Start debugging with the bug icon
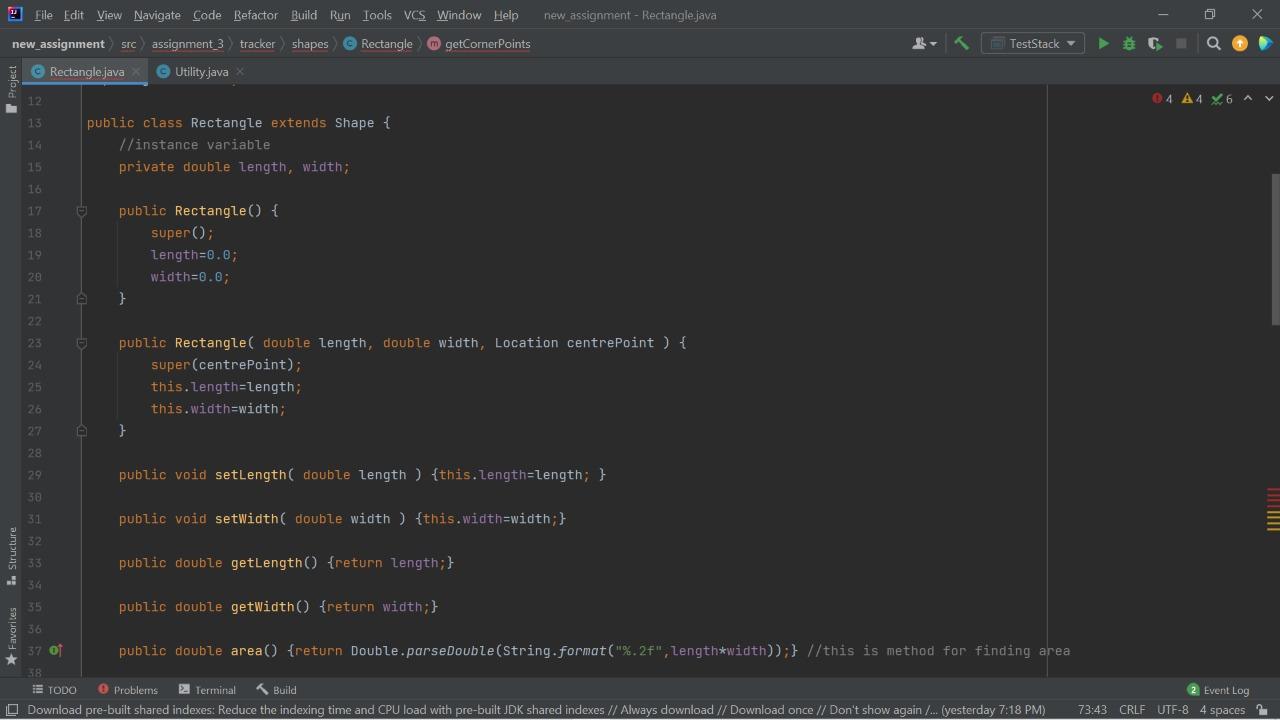 click(1129, 44)
